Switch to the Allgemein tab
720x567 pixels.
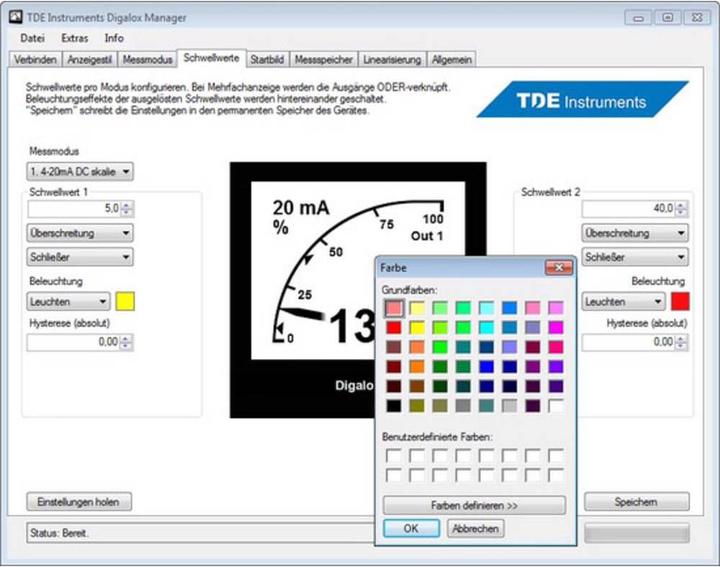tap(451, 60)
